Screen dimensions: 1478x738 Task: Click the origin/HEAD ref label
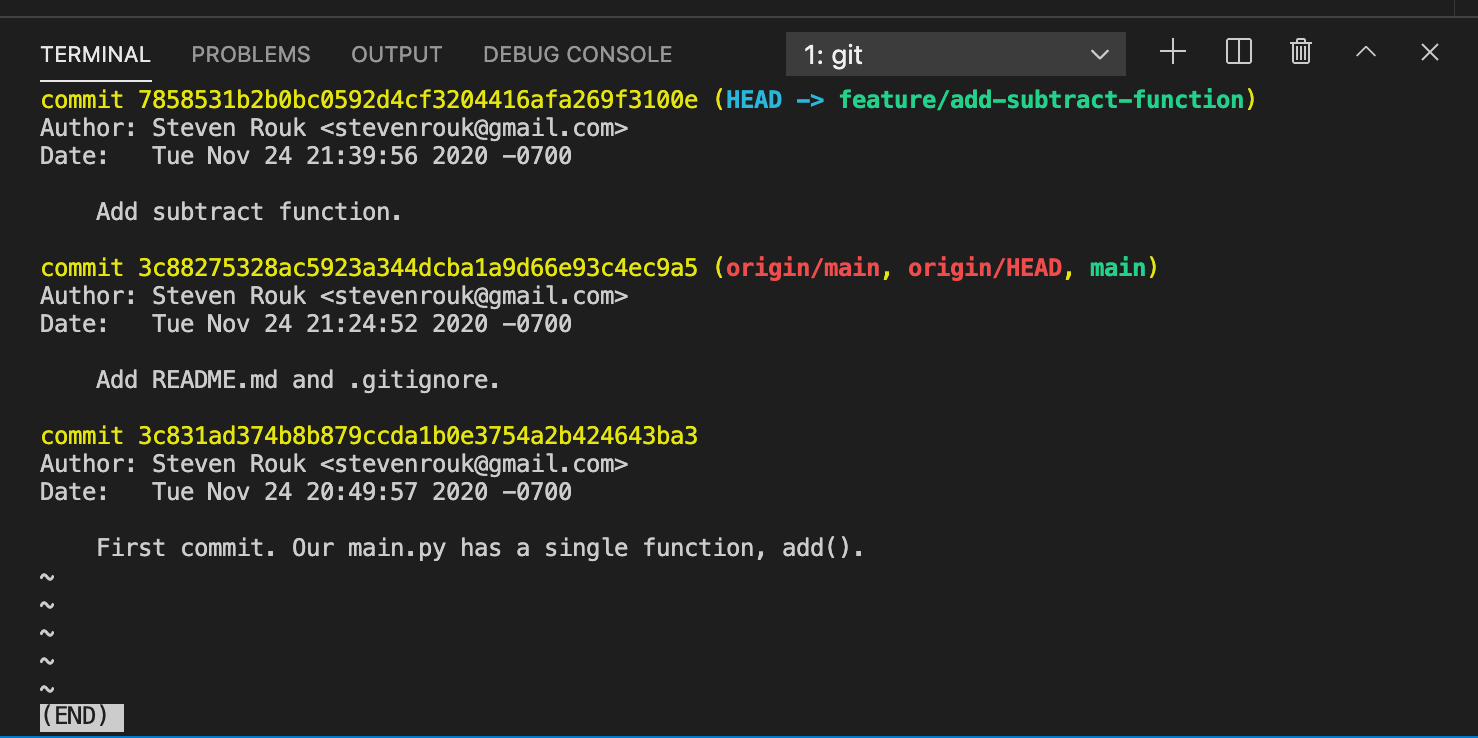click(x=985, y=268)
